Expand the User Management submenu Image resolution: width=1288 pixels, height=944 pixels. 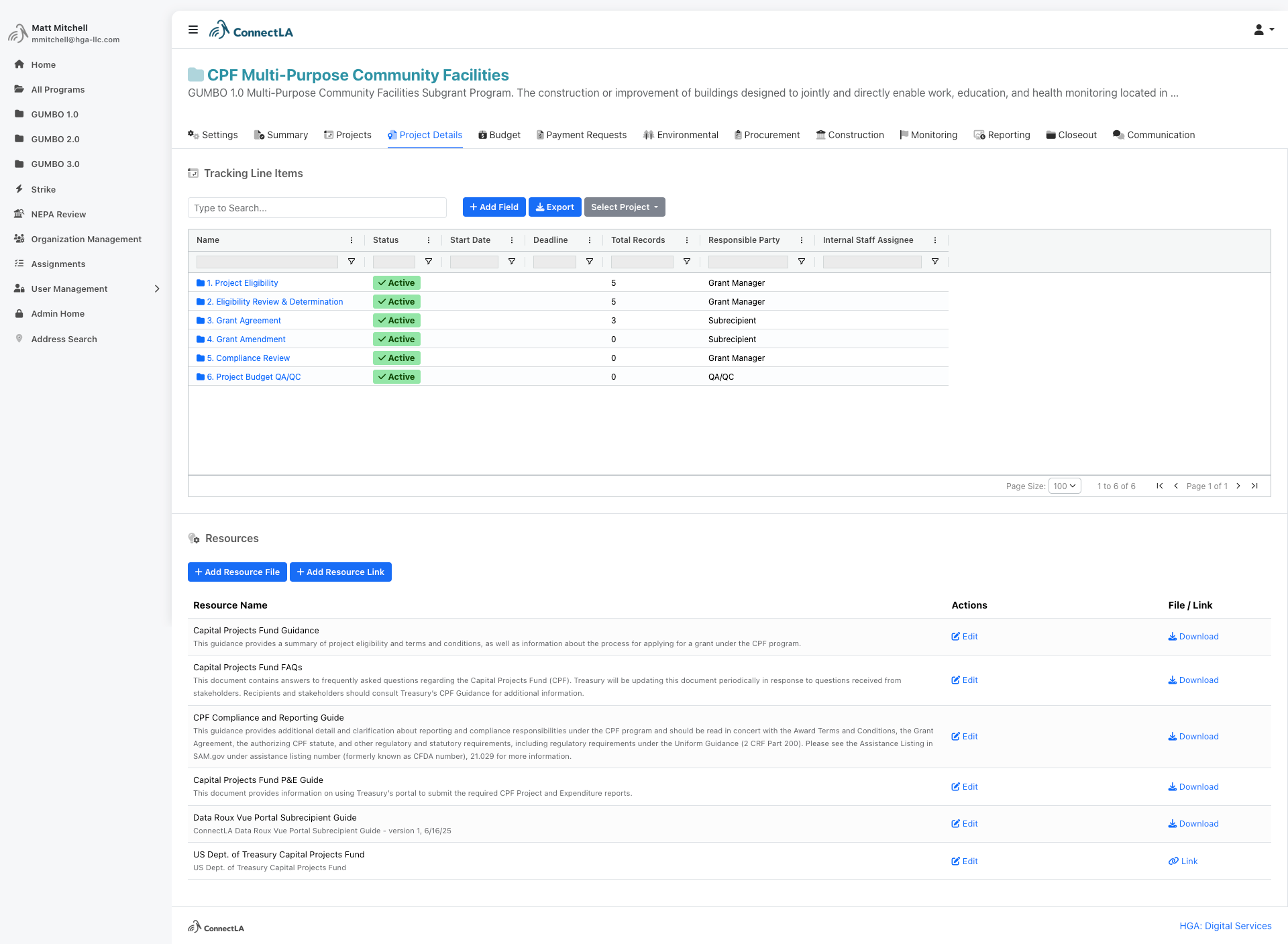point(157,289)
